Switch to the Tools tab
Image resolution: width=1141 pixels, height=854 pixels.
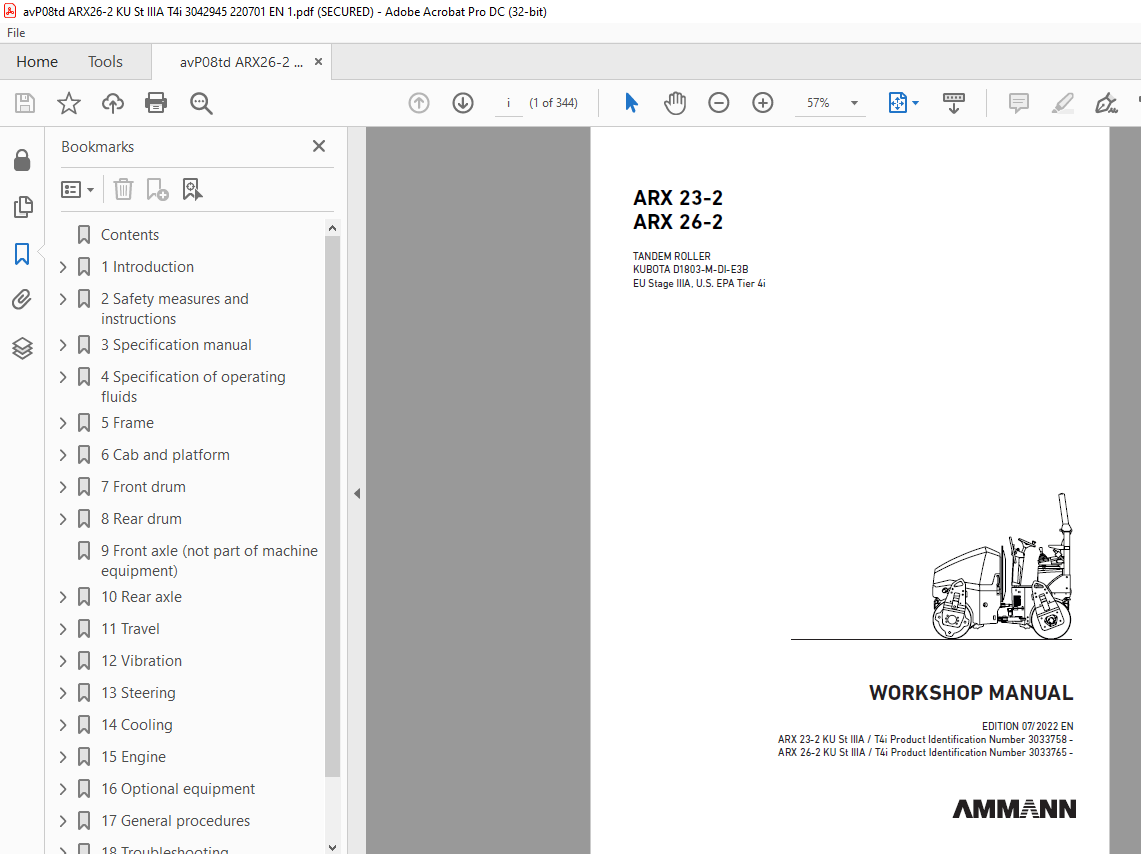point(106,62)
